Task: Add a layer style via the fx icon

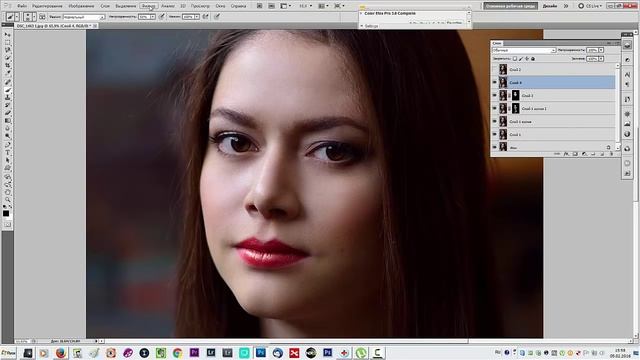Action: pos(566,154)
